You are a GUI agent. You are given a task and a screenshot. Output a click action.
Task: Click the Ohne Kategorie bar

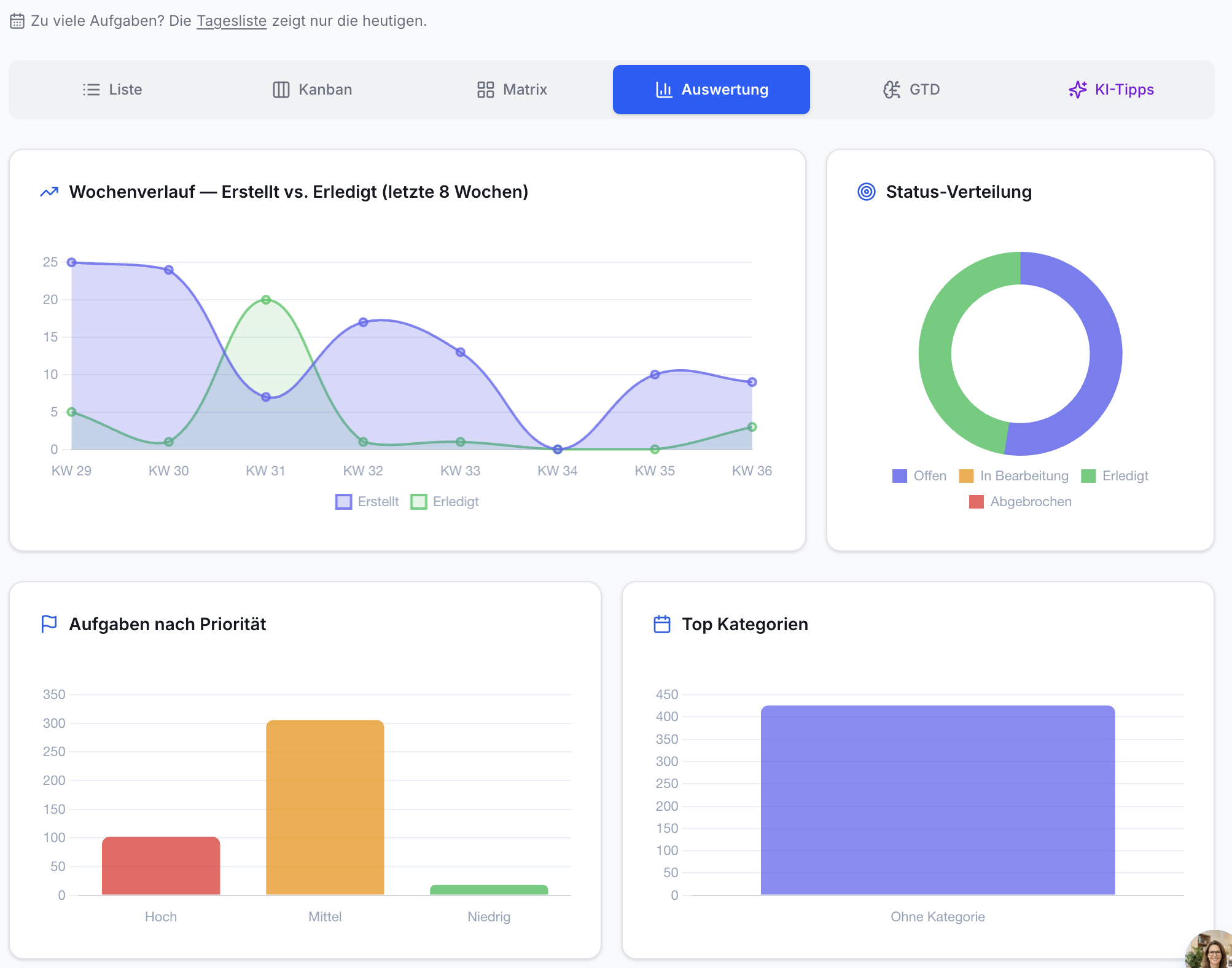pos(938,800)
